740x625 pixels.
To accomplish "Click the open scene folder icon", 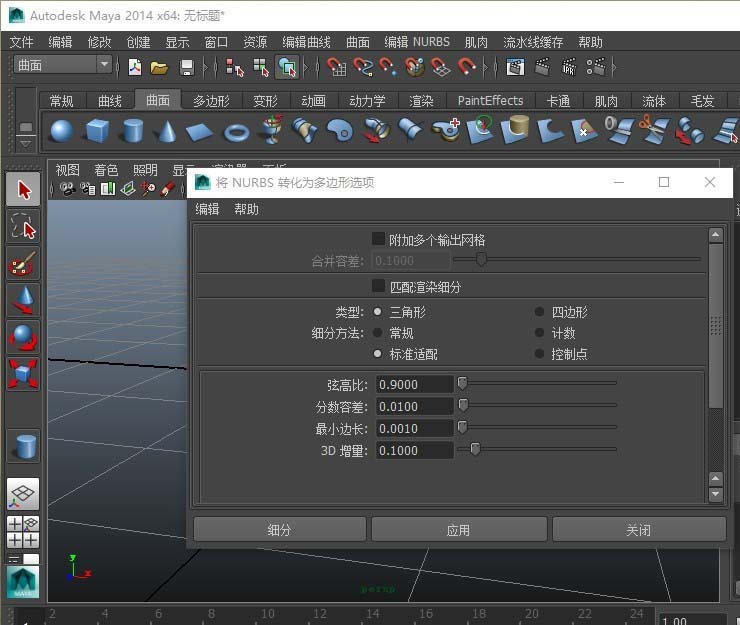I will pos(159,67).
